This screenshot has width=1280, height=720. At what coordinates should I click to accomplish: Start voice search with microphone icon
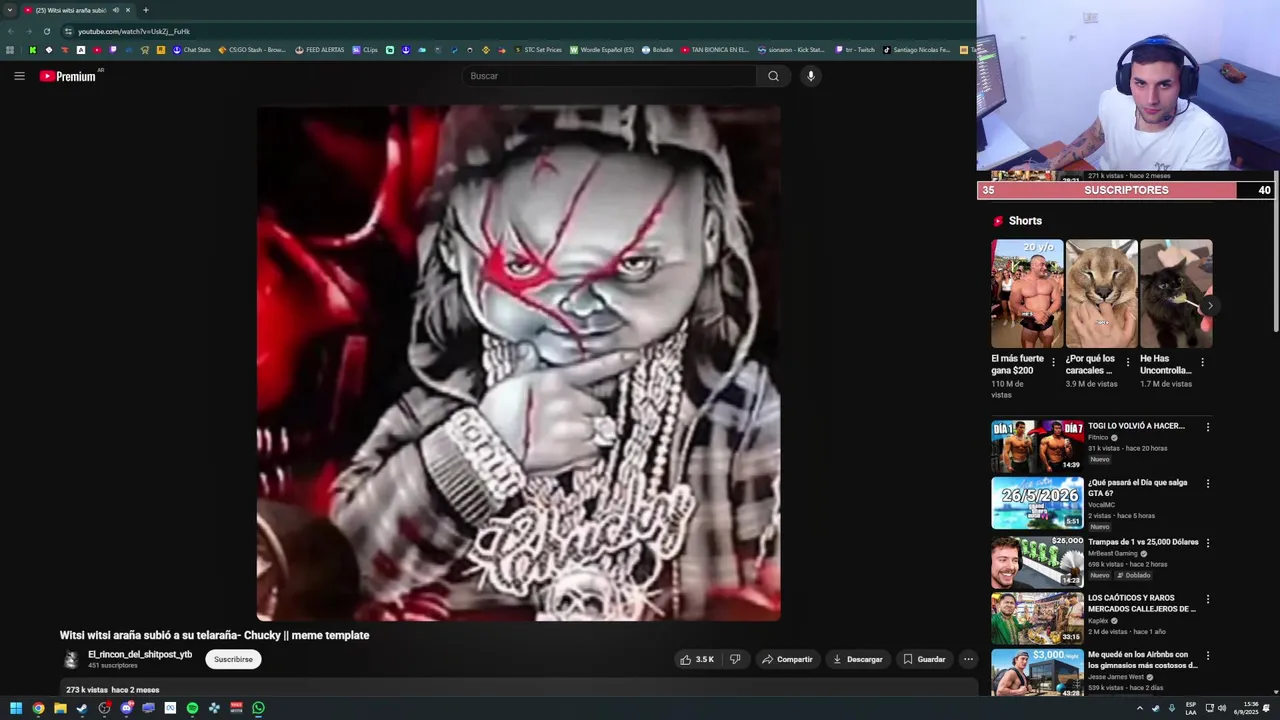click(x=811, y=76)
